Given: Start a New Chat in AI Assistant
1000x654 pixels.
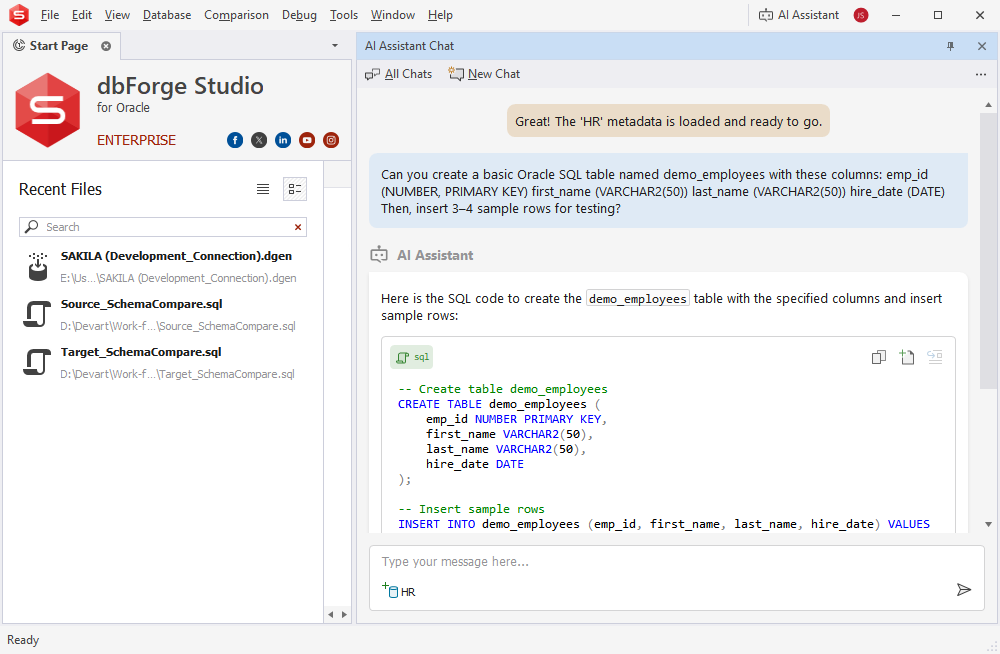Looking at the screenshot, I should (x=484, y=73).
